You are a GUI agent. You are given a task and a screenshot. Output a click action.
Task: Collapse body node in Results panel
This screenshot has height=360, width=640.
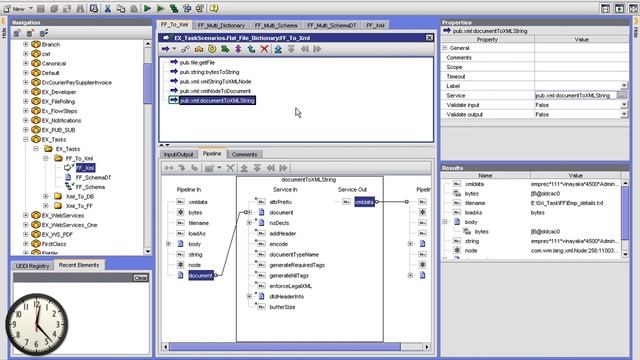[x=445, y=222]
